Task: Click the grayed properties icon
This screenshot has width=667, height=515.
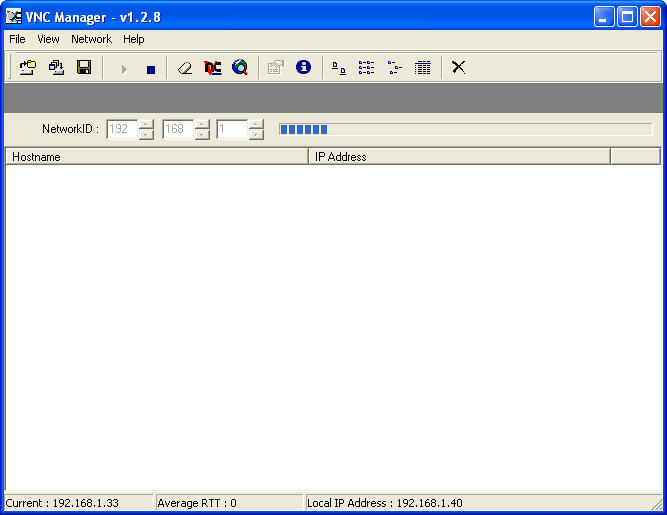Action: tap(276, 67)
